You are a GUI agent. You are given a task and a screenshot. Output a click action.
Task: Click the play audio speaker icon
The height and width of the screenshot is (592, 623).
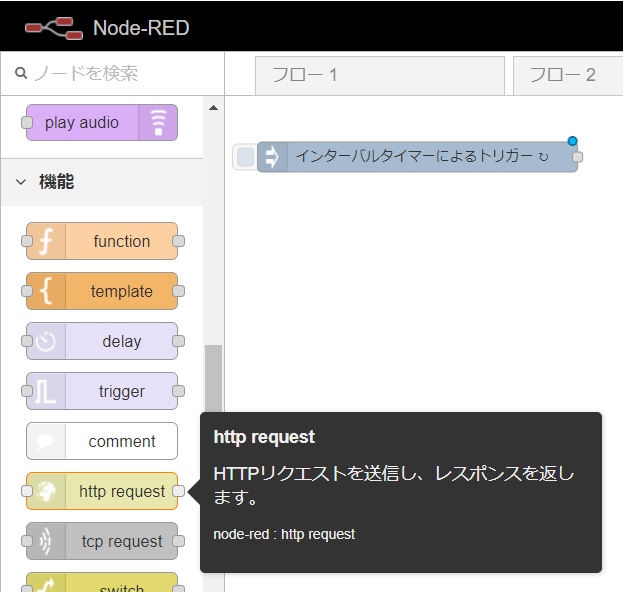click(158, 122)
